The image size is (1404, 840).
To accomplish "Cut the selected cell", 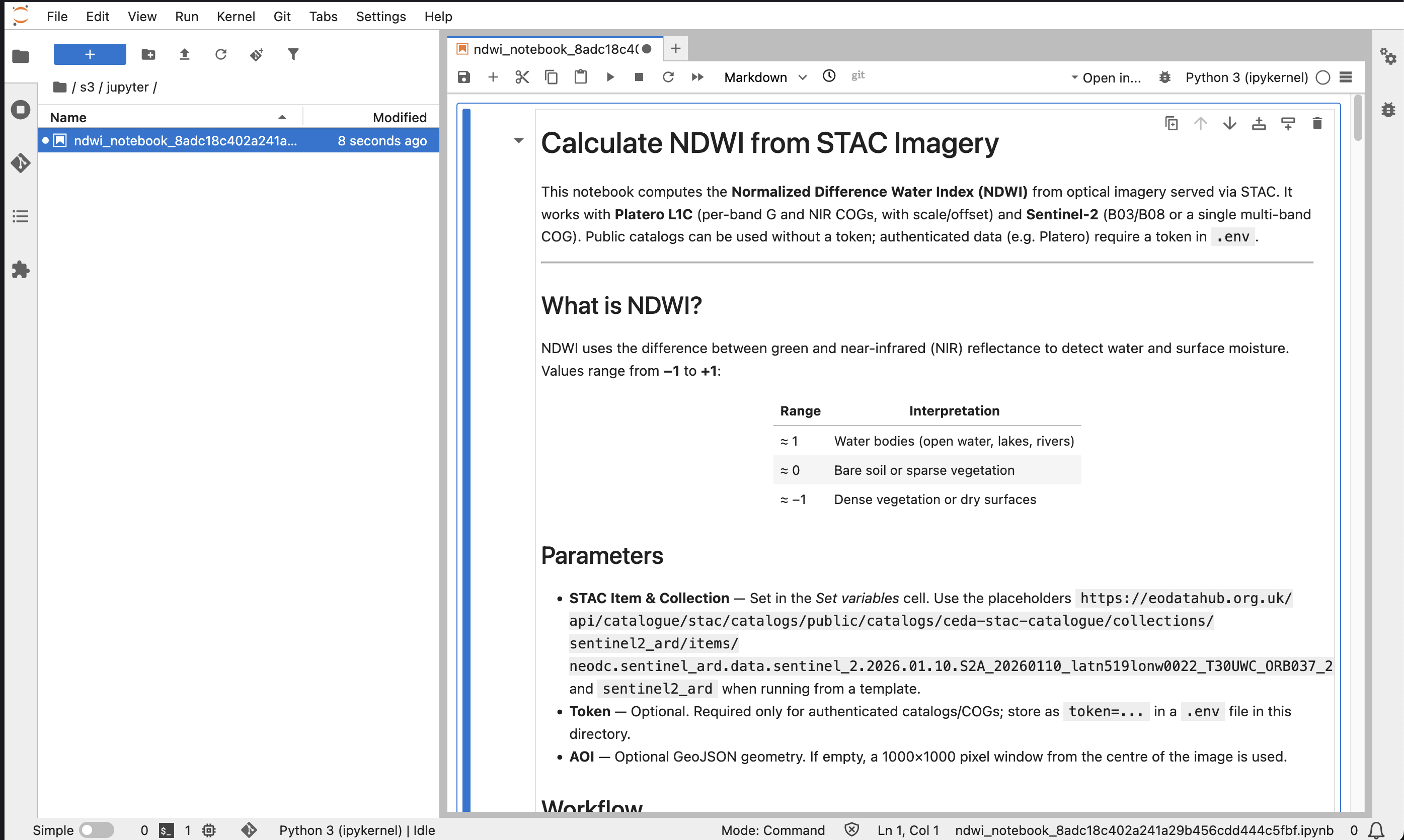I will click(522, 77).
